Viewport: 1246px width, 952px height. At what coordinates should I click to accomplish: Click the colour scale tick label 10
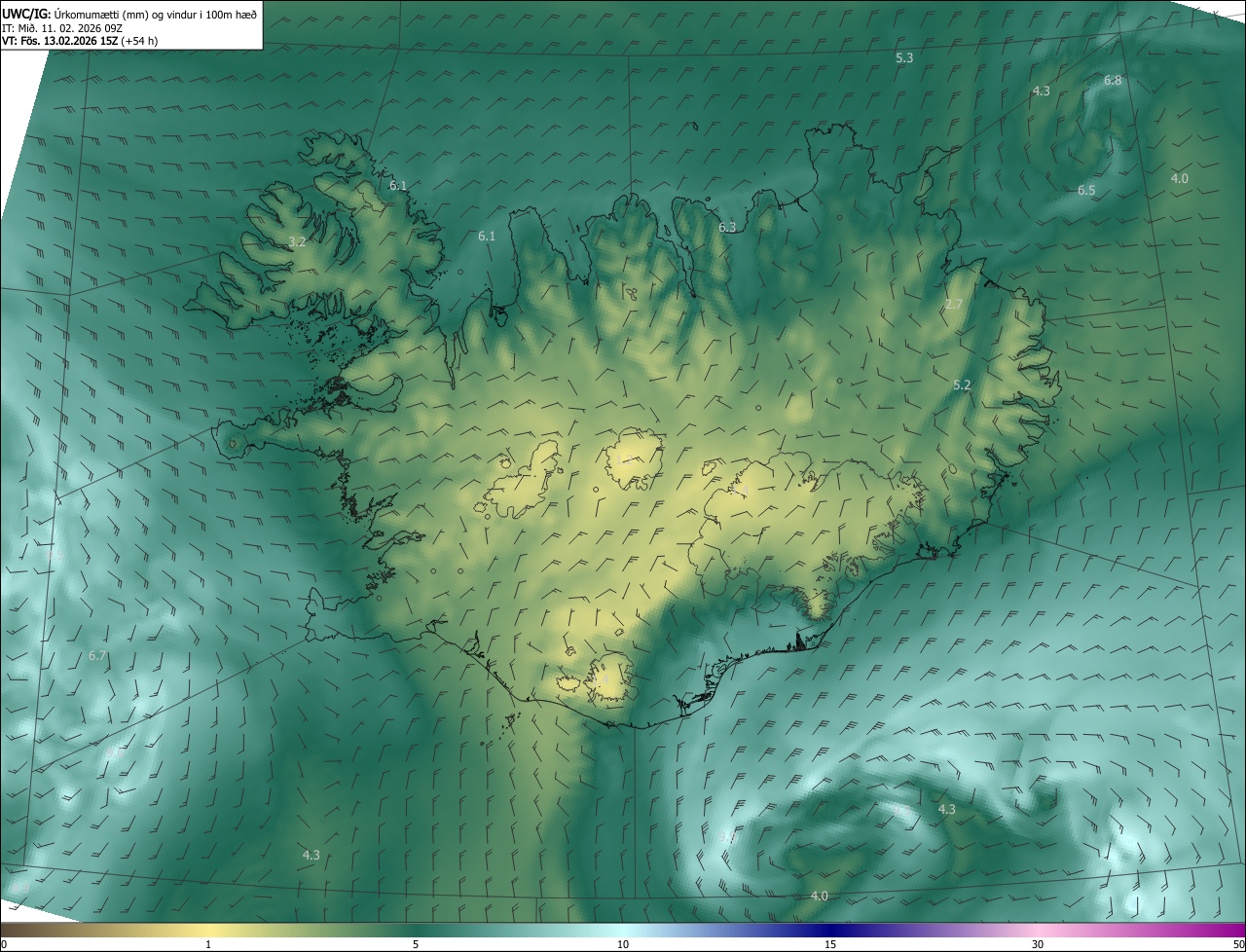(x=623, y=944)
